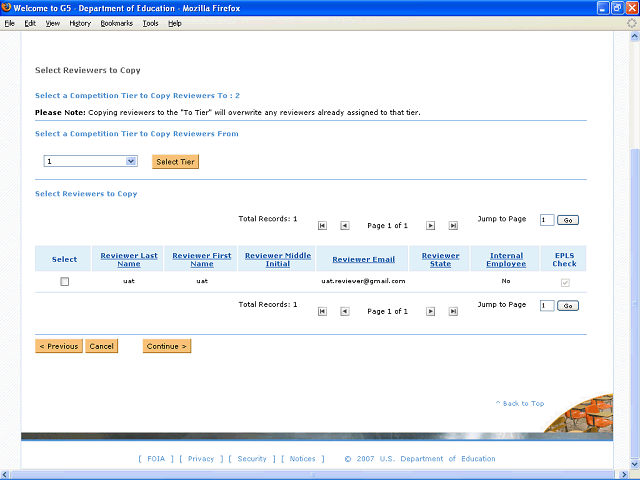Viewport: 640px width, 480px height.
Task: Go to next page in bottom pager
Action: pos(430,311)
